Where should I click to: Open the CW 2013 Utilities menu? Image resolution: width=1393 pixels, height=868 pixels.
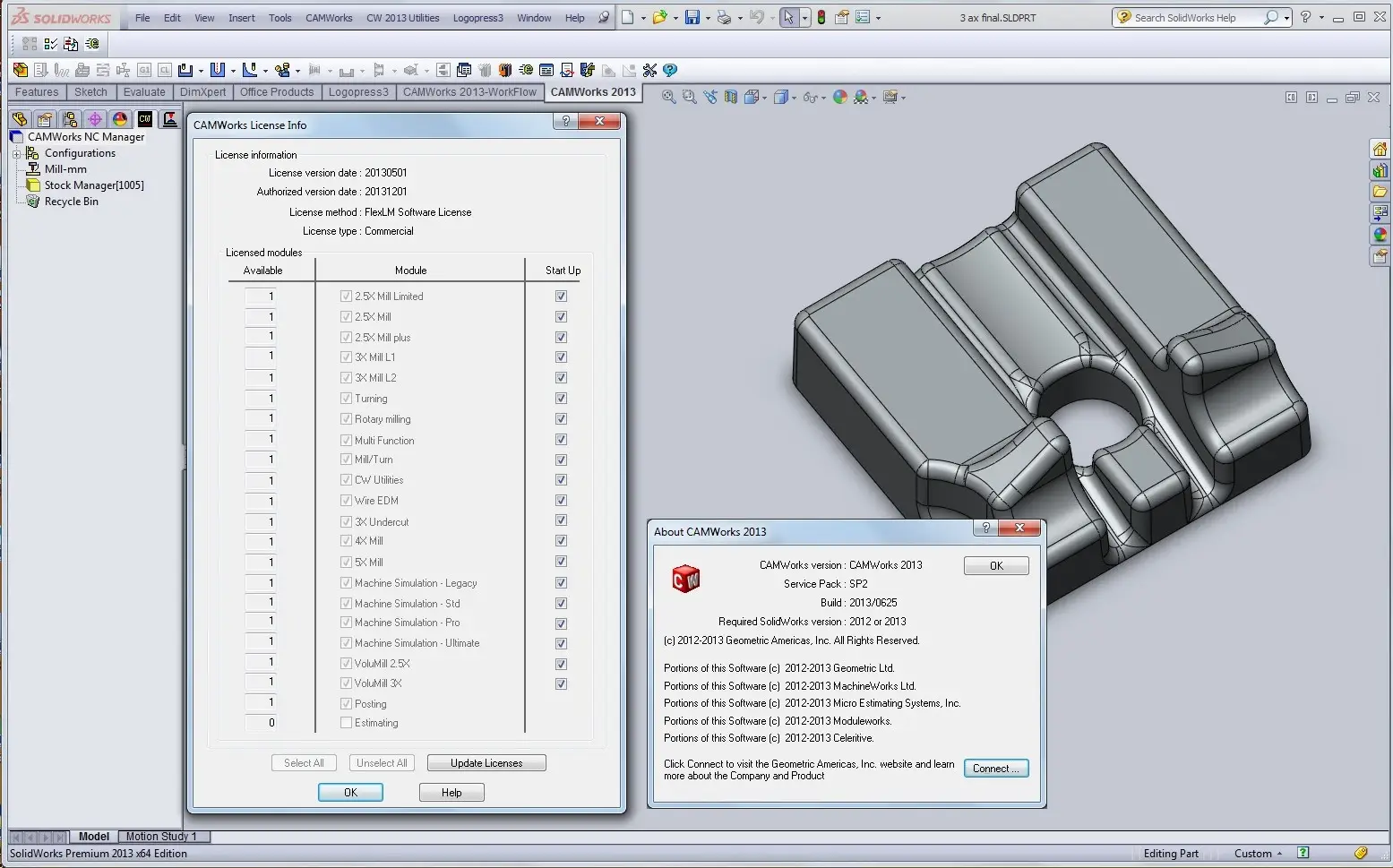[402, 18]
